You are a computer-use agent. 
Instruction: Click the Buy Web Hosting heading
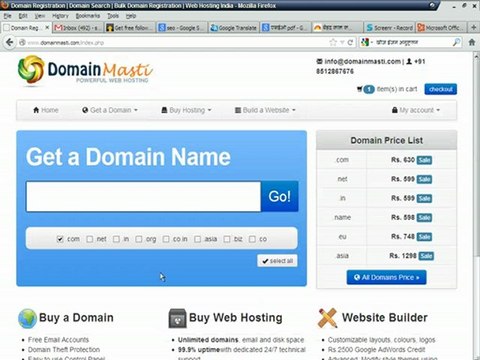pos(235,318)
